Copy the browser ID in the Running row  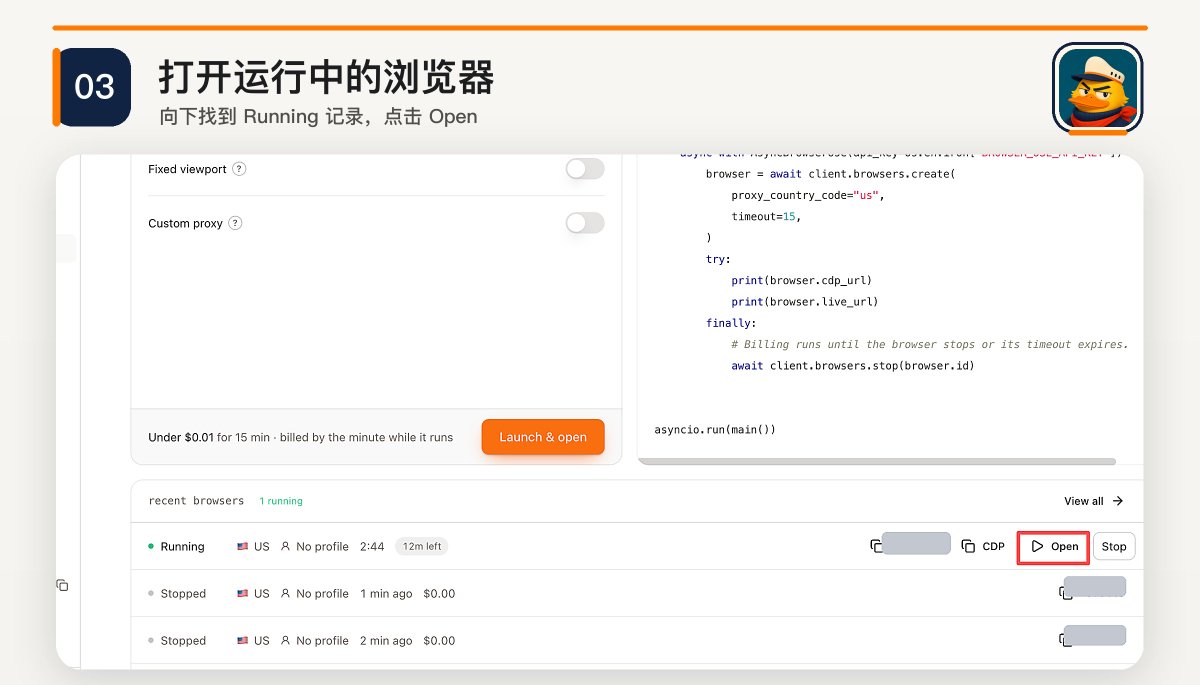(x=876, y=546)
